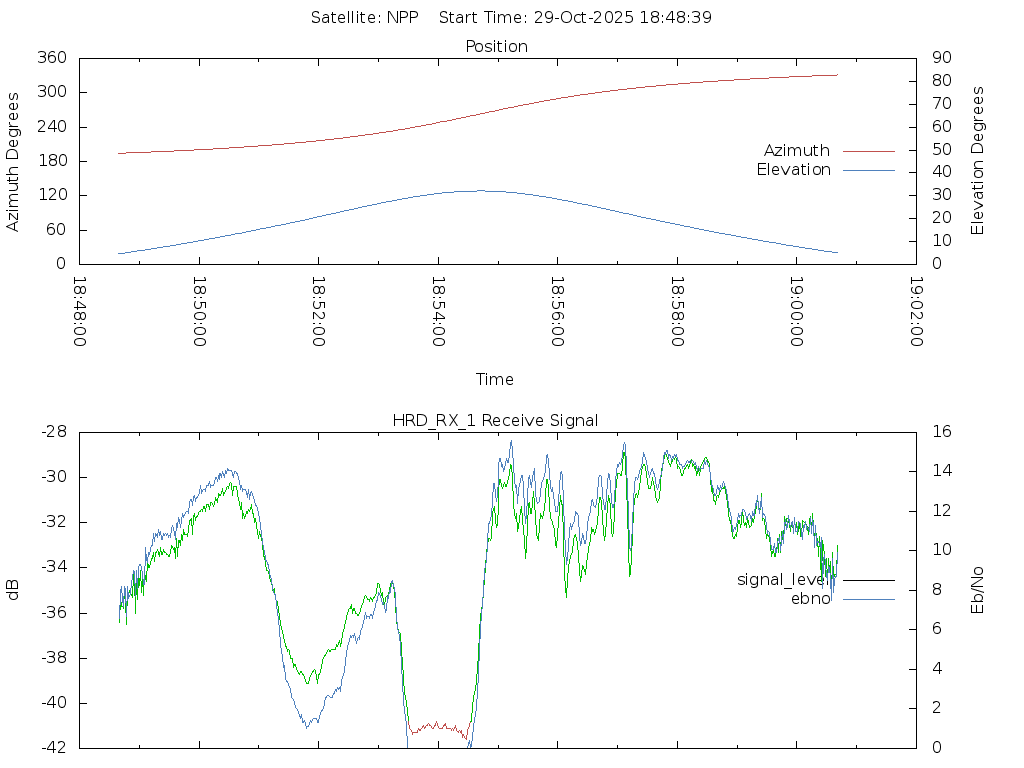The image size is (1024, 768).
Task: Click the Time axis title
Action: [x=495, y=380]
